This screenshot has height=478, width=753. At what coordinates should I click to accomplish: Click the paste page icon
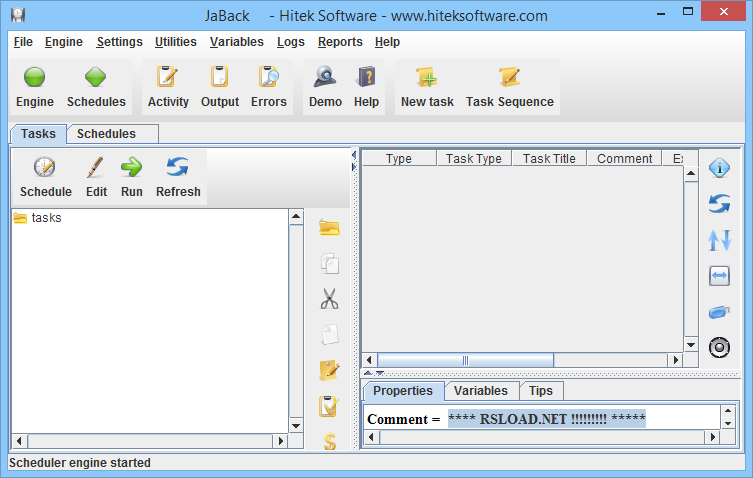329,334
